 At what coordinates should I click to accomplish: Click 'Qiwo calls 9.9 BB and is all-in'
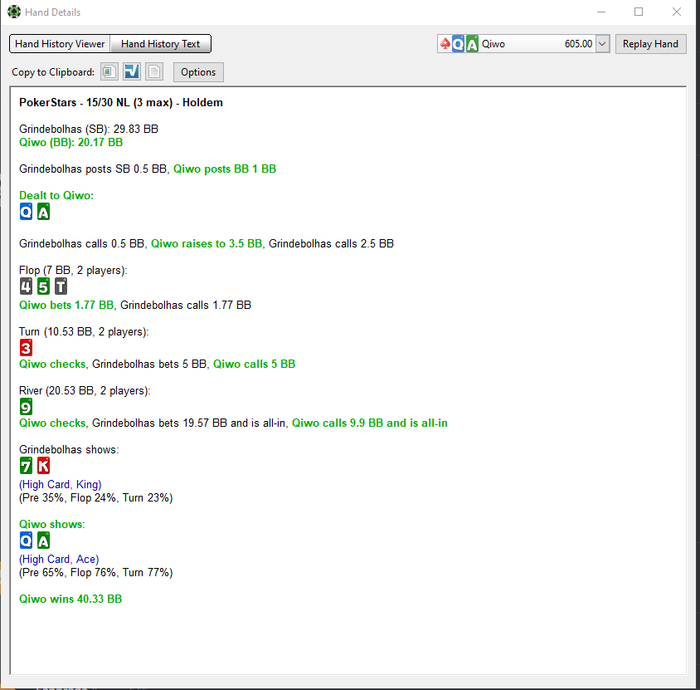tap(370, 423)
